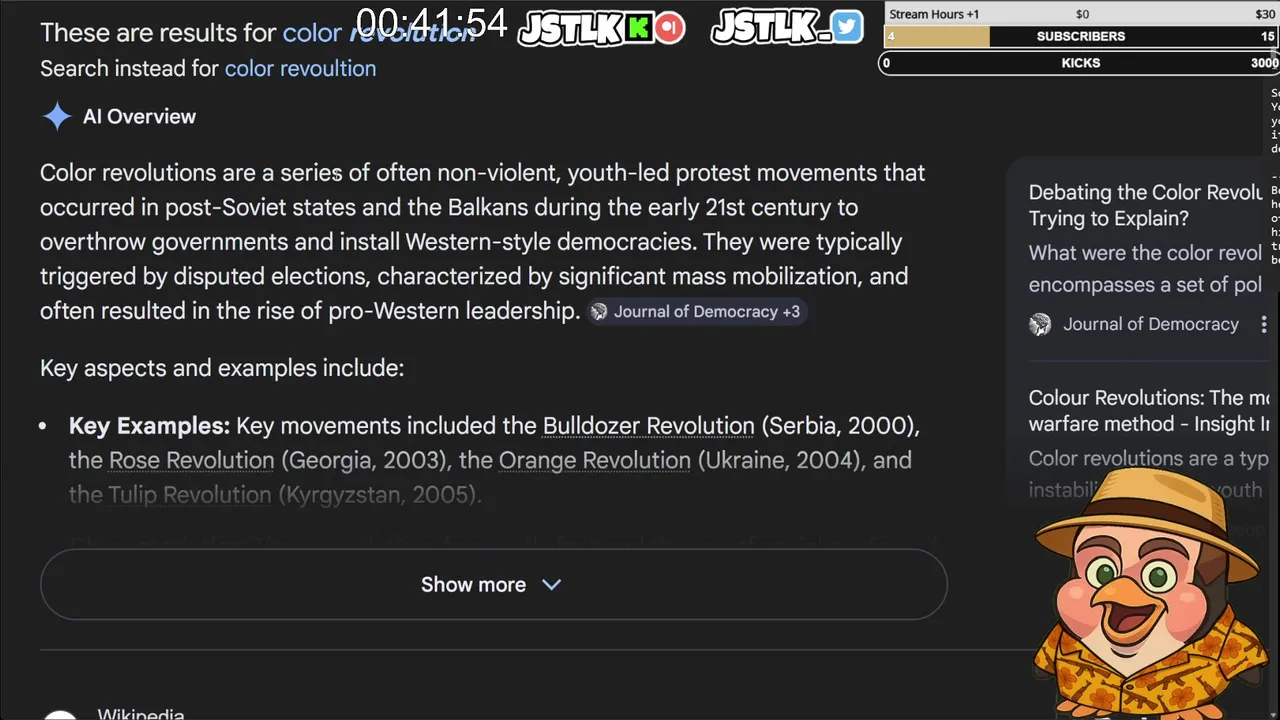Open the Bulldozer Revolution link
Screen dimensions: 1280x720
(x=648, y=426)
